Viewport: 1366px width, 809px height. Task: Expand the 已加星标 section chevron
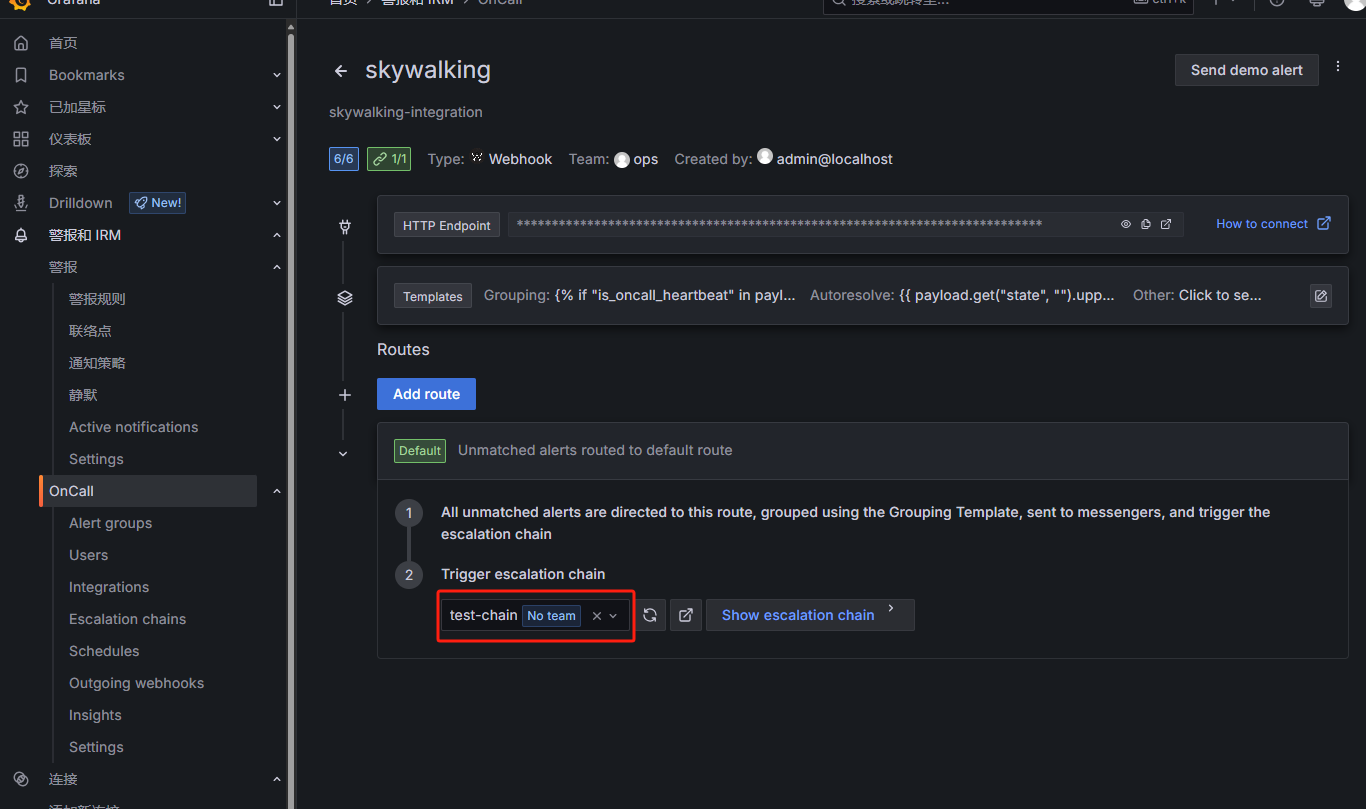point(277,107)
